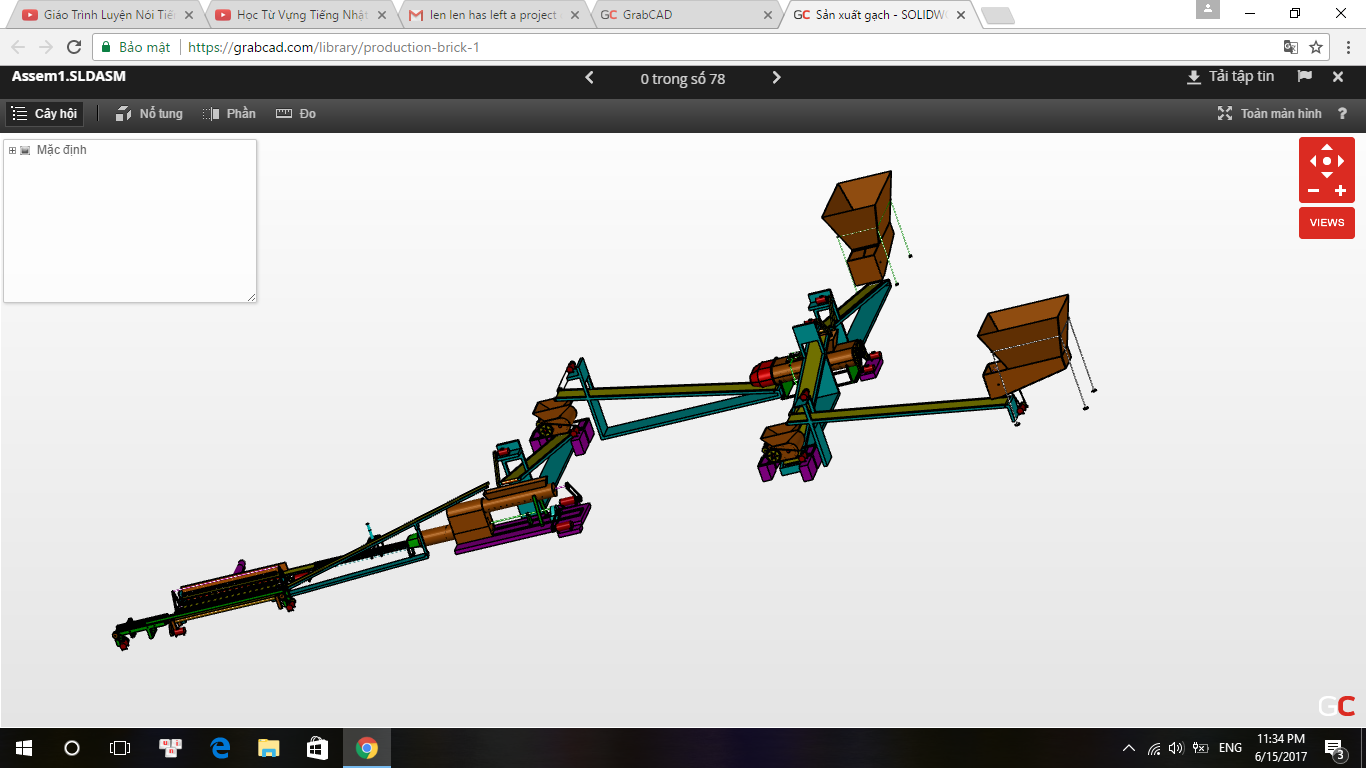Close the Học Từ Vựng Tiếng Nhật tab

[381, 15]
